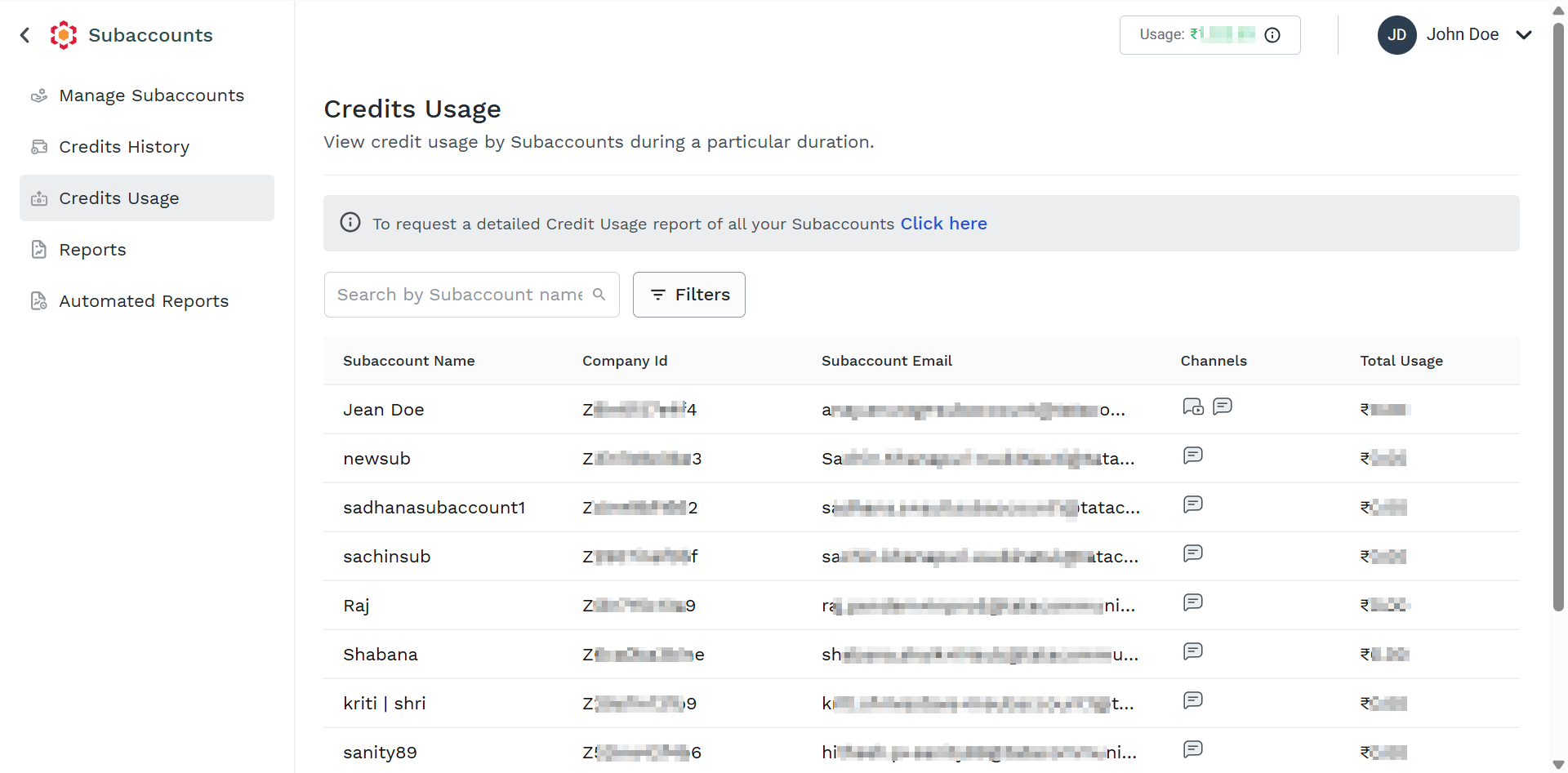Click Shabana's subaccount email
Image resolution: width=1568 pixels, height=773 pixels.
[980, 655]
